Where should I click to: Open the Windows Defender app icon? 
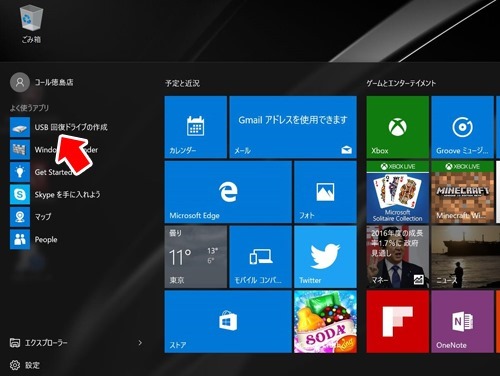[x=20, y=150]
